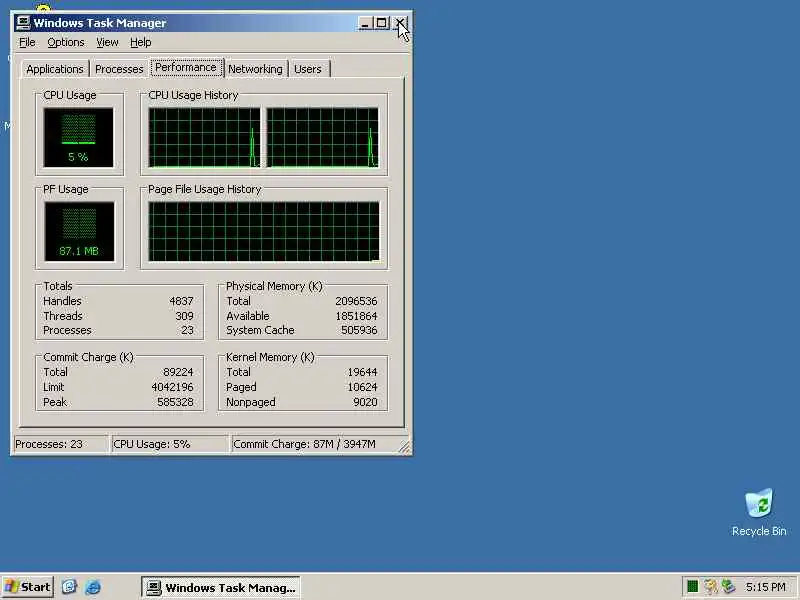
Task: Select the Recycle Bin desktop icon
Action: 759,513
